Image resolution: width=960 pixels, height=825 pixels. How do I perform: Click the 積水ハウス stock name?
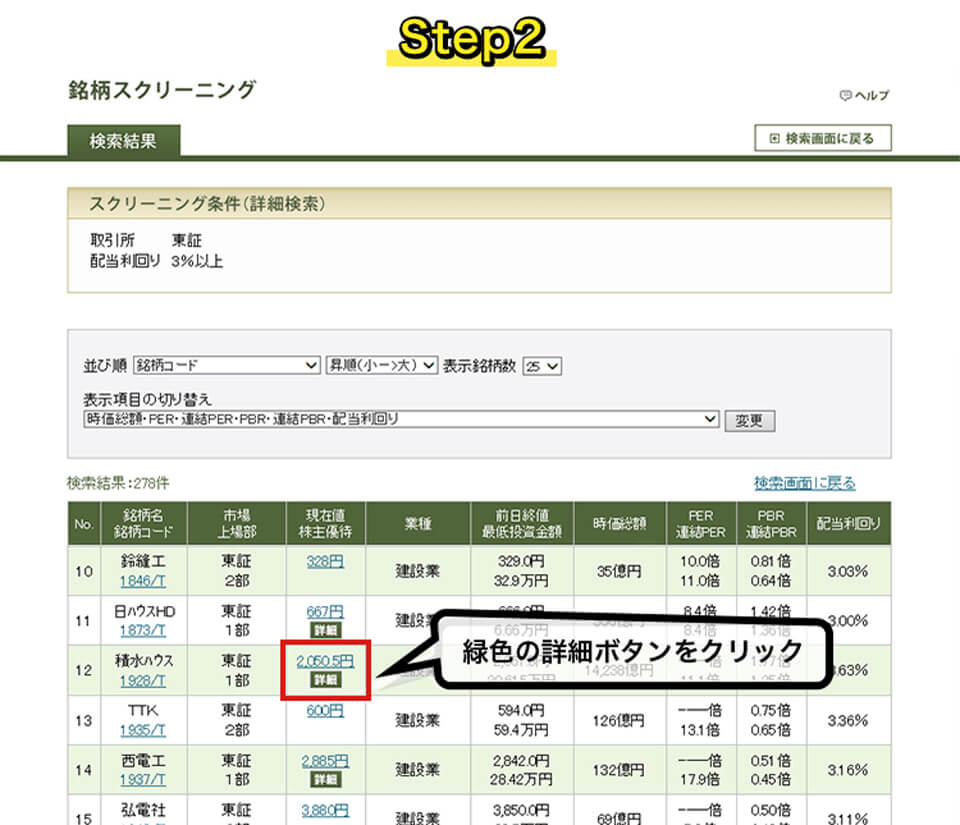point(144,661)
